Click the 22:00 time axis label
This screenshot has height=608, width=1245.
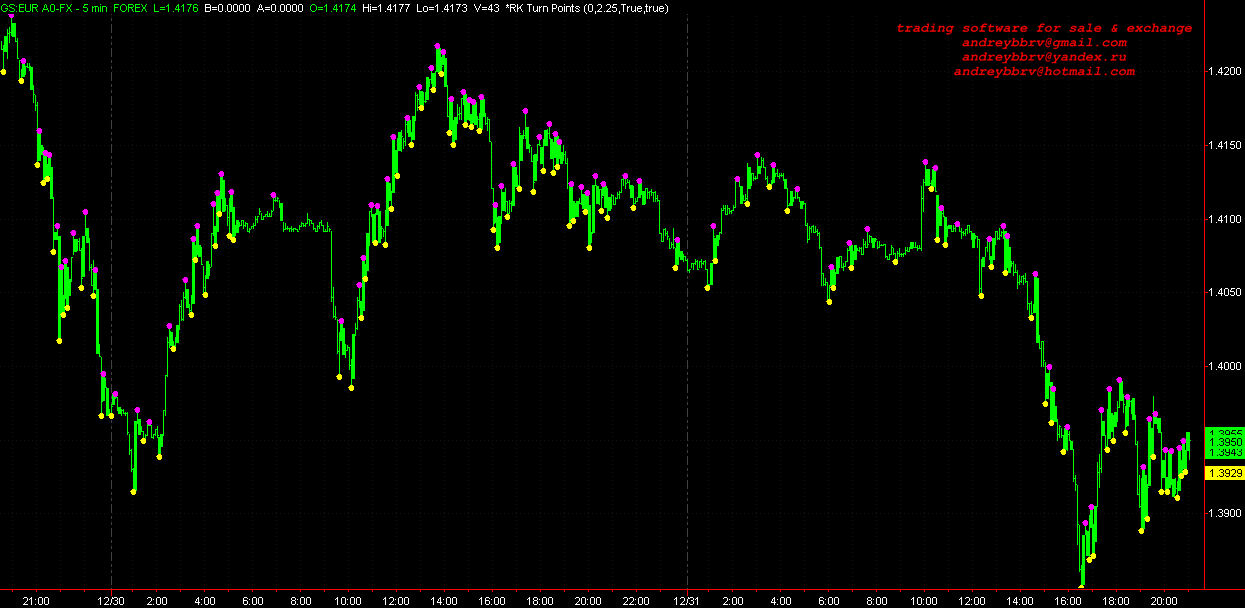636,601
